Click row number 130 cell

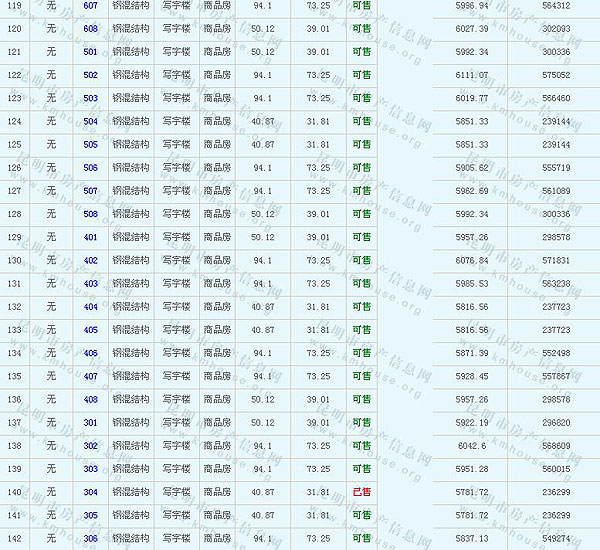point(14,260)
